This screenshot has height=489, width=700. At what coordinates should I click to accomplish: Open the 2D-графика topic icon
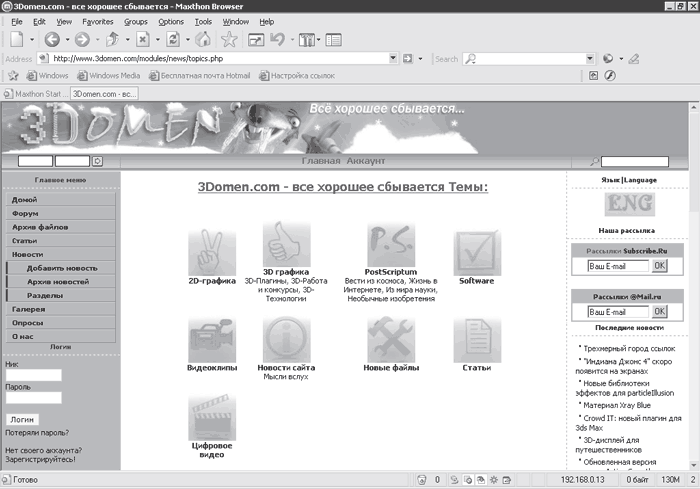coord(211,247)
